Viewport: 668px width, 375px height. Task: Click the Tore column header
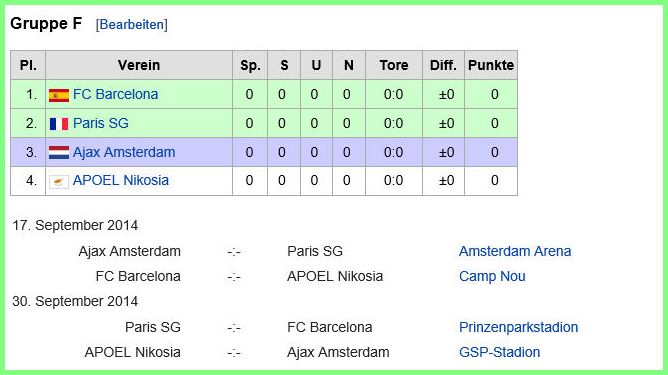click(394, 65)
